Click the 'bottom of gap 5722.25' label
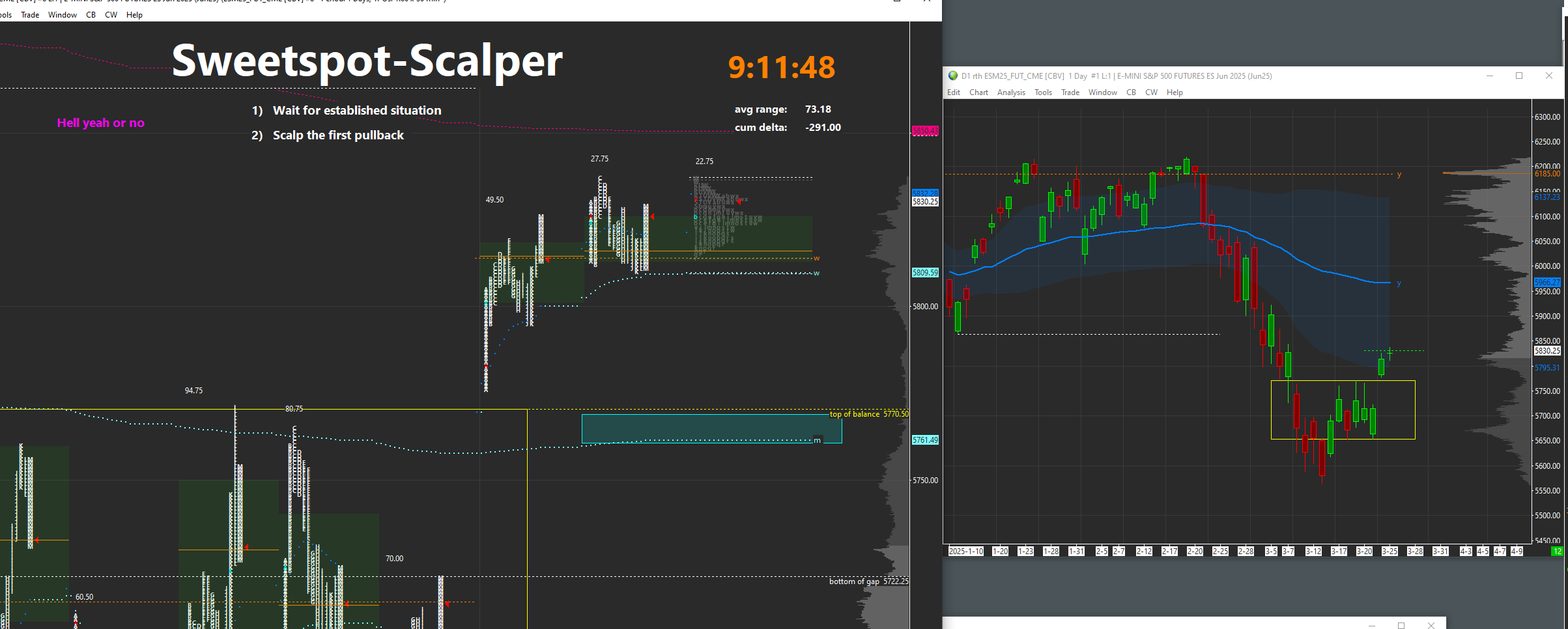 pyautogui.click(x=869, y=581)
